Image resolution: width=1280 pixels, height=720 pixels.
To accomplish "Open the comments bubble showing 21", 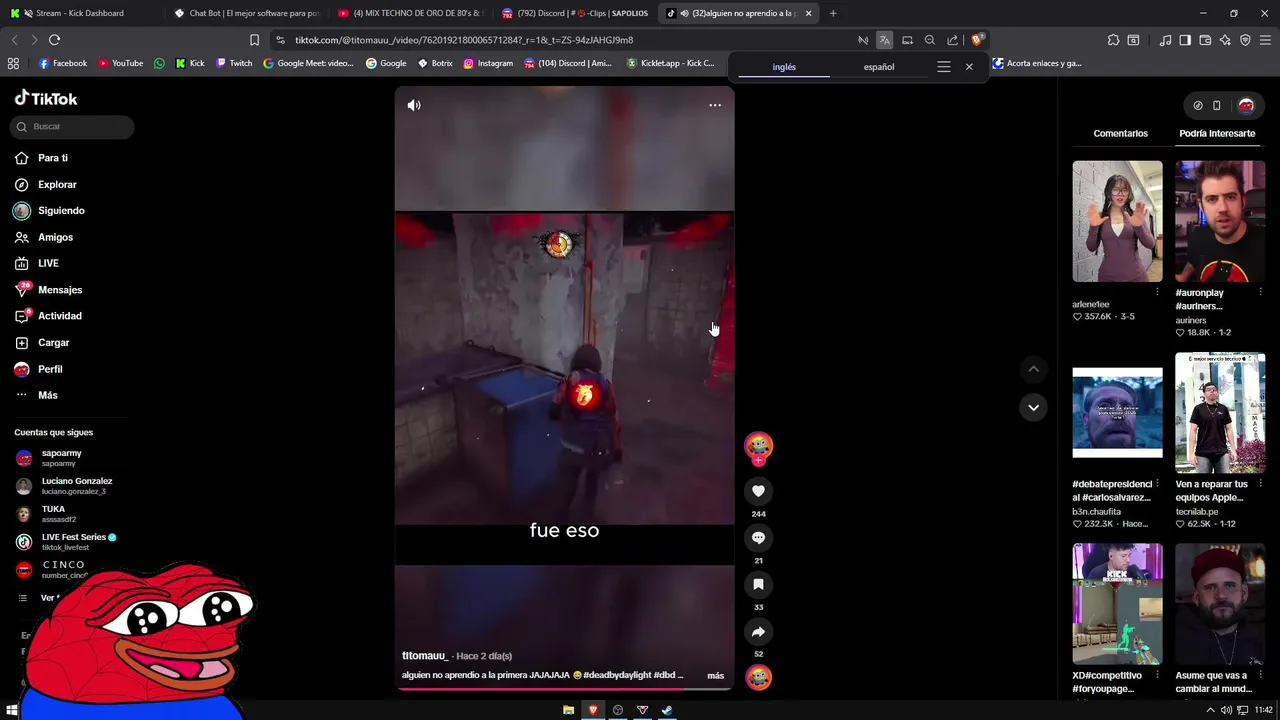I will pyautogui.click(x=758, y=538).
